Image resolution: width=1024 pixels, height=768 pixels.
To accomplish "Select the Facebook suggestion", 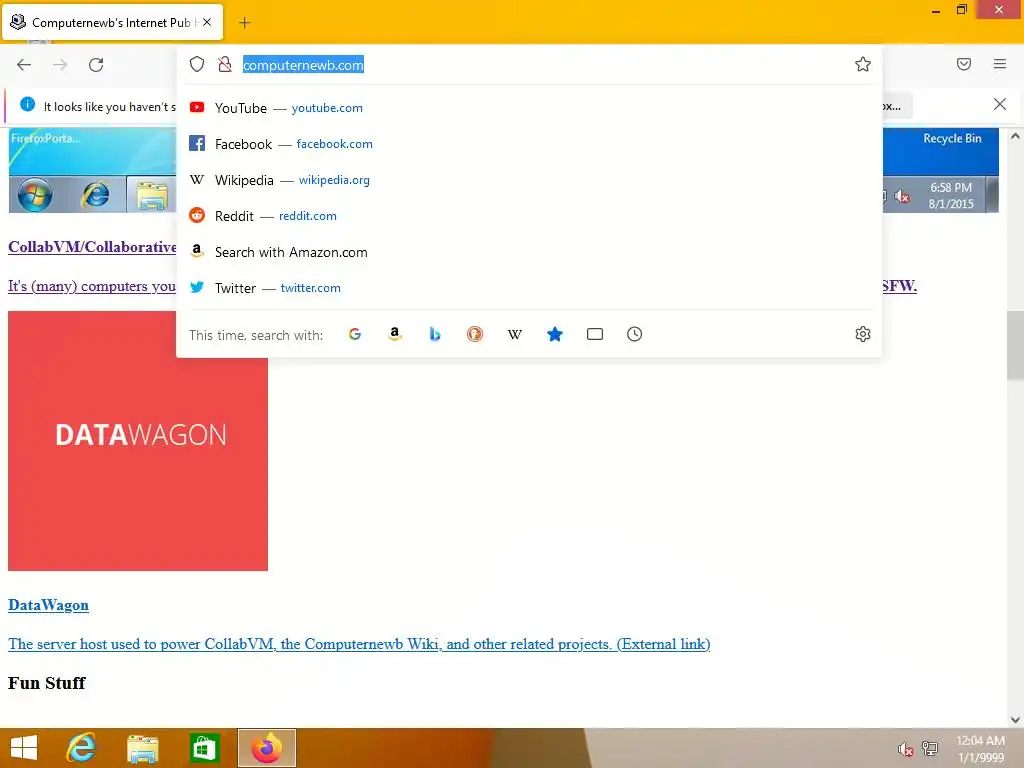I will click(529, 144).
